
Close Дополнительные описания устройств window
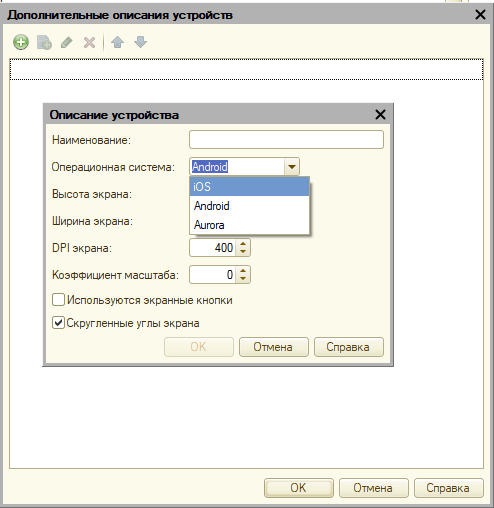pos(480,15)
